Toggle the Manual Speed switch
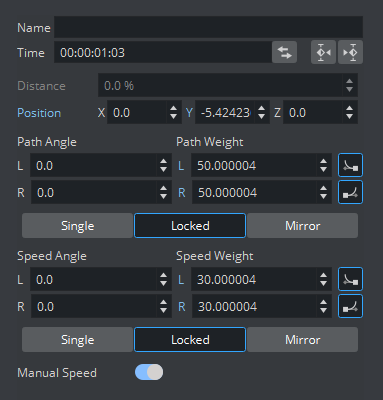The height and width of the screenshot is (400, 383). click(149, 372)
